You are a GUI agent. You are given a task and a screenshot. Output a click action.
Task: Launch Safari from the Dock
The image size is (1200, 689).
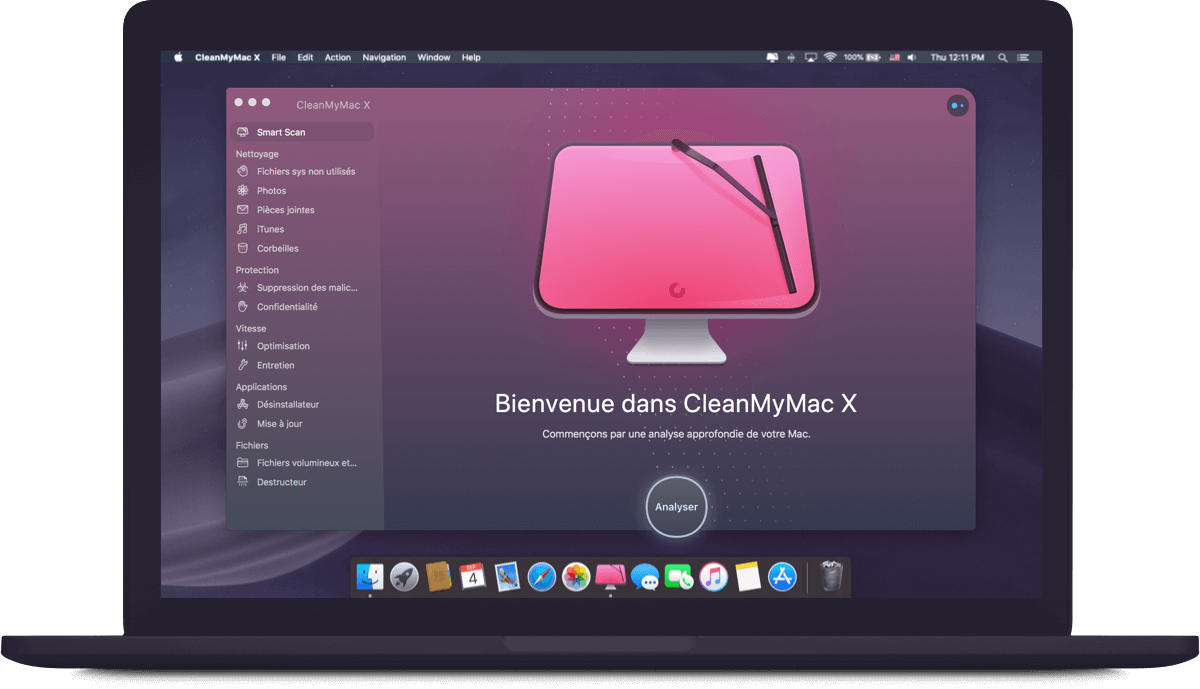click(541, 577)
